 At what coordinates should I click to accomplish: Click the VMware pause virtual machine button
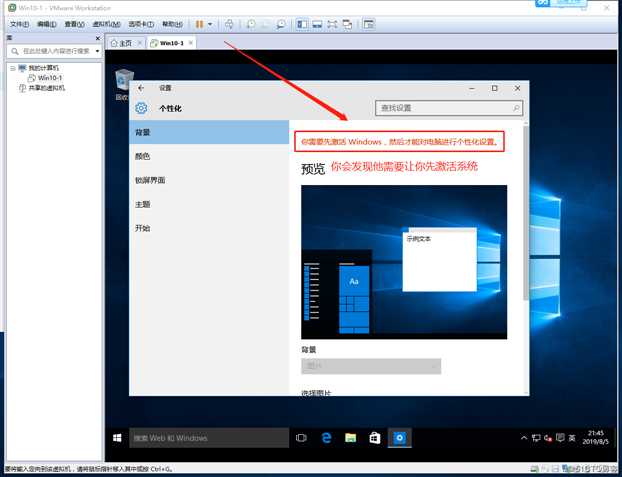pyautogui.click(x=200, y=24)
